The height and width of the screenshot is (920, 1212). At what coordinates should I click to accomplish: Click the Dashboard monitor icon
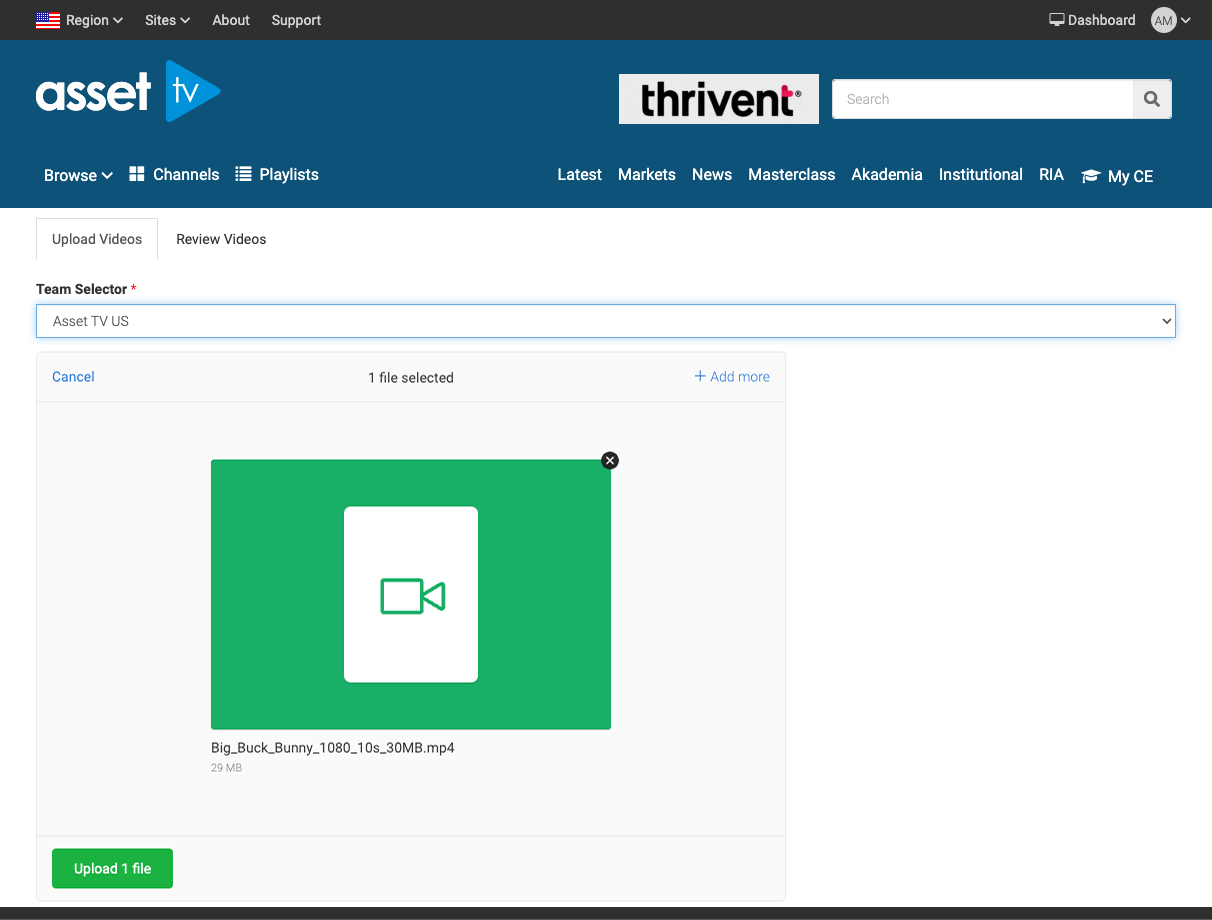pos(1057,20)
